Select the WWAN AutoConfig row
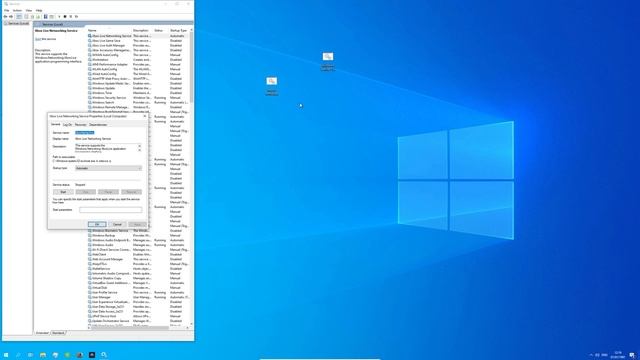The height and width of the screenshot is (360, 640). coord(138,55)
